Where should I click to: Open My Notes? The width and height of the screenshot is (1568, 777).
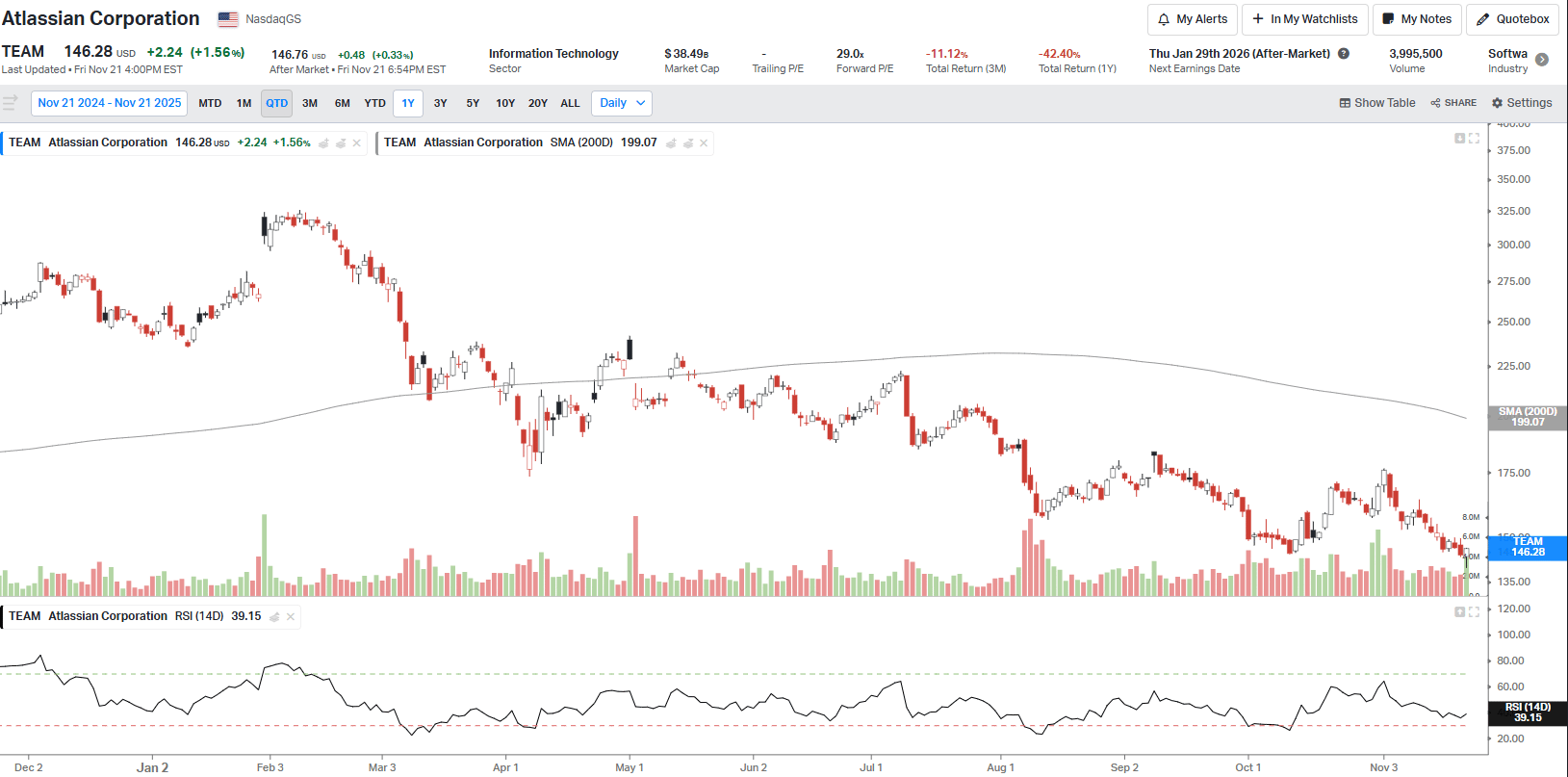[1417, 19]
